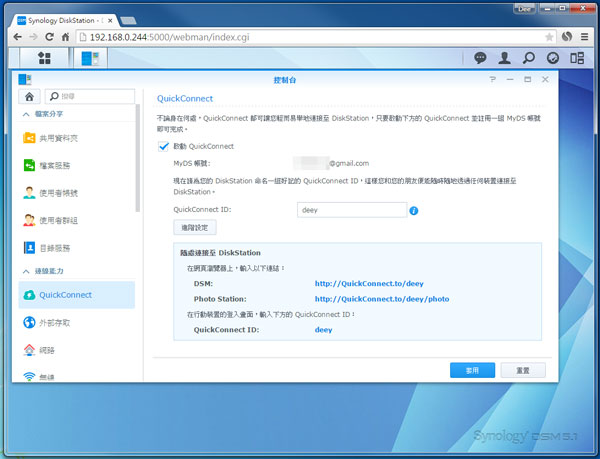Click the QuickConnect ID text field
The width and height of the screenshot is (600, 459).
point(350,210)
